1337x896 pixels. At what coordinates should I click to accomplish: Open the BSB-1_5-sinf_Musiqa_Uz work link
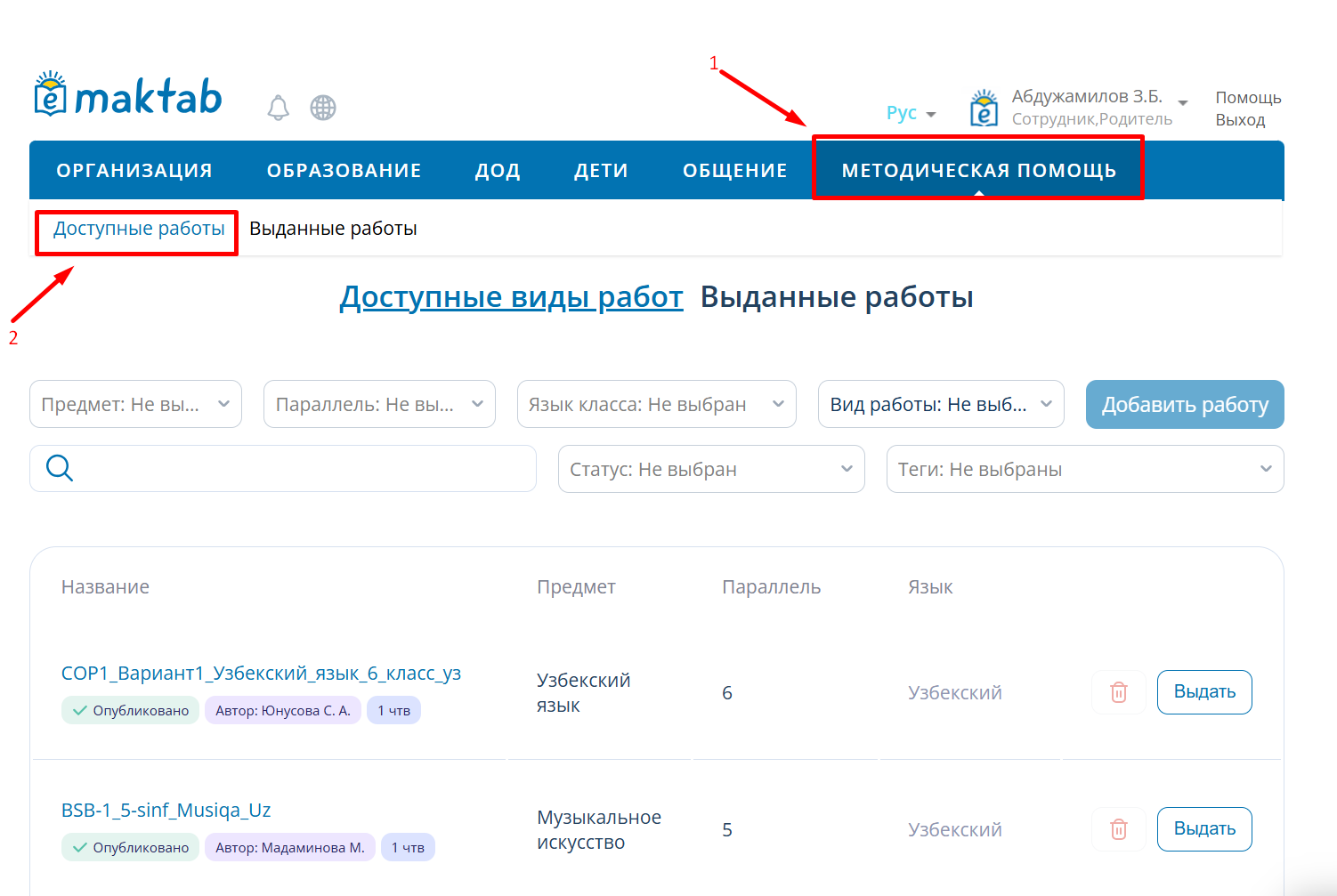(x=166, y=810)
